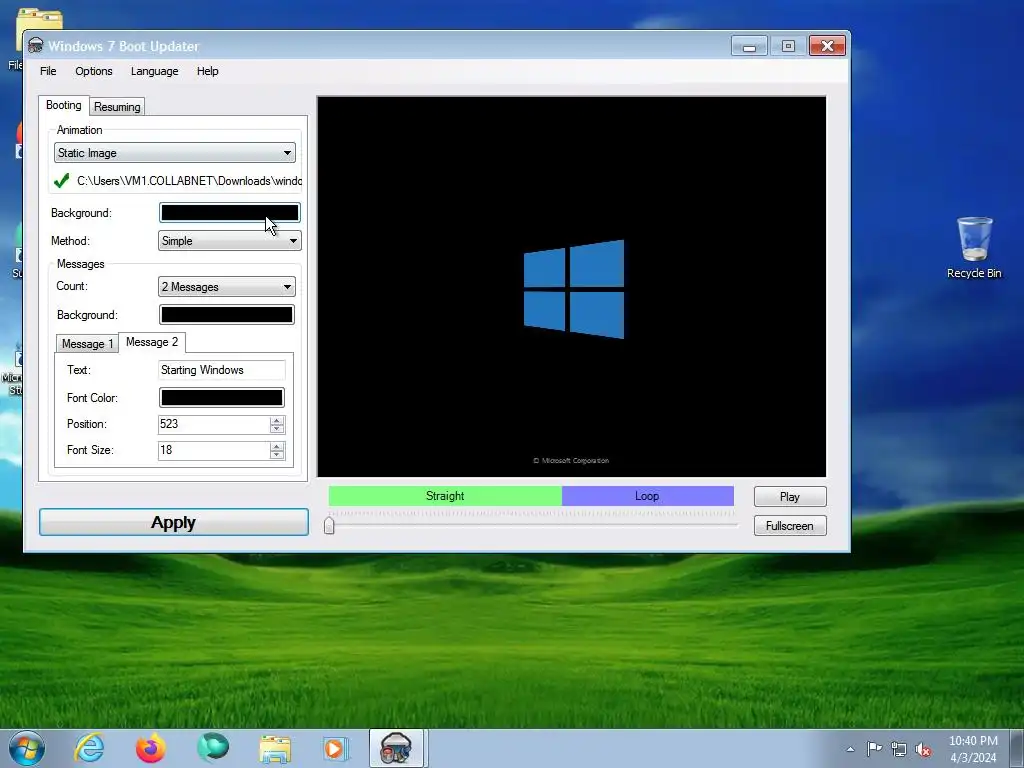Click the image file path text

(x=189, y=181)
